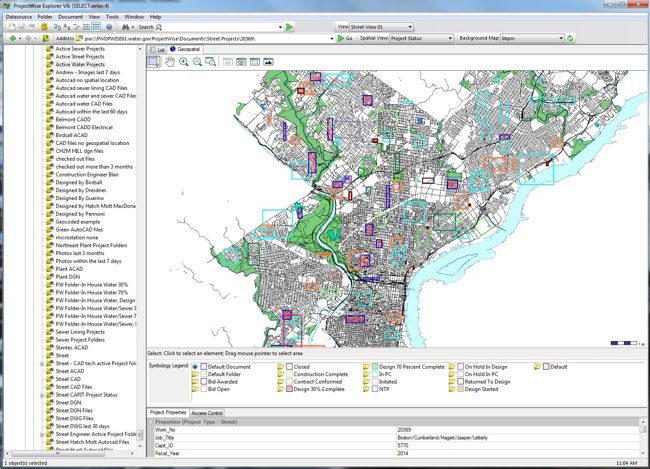650x469 pixels.
Task: Toggle the Construction Complete checkbox
Action: pyautogui.click(x=290, y=374)
